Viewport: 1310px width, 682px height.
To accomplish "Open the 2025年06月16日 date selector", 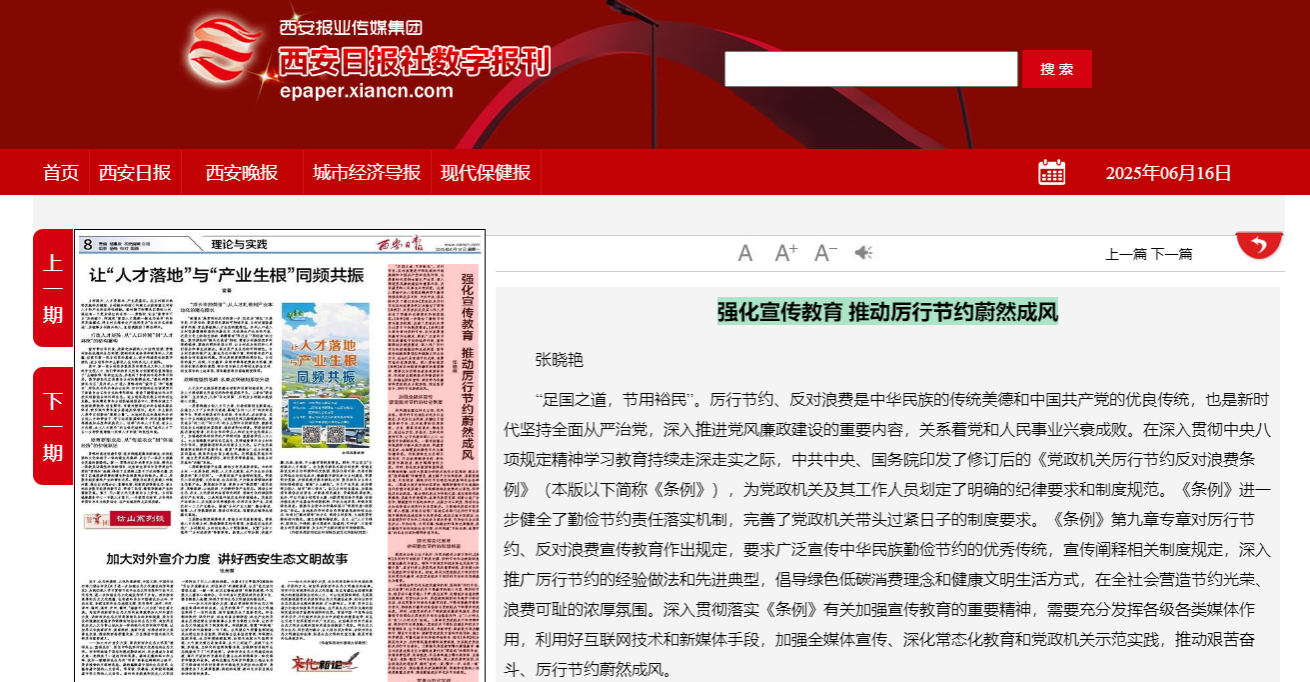I will [1168, 172].
